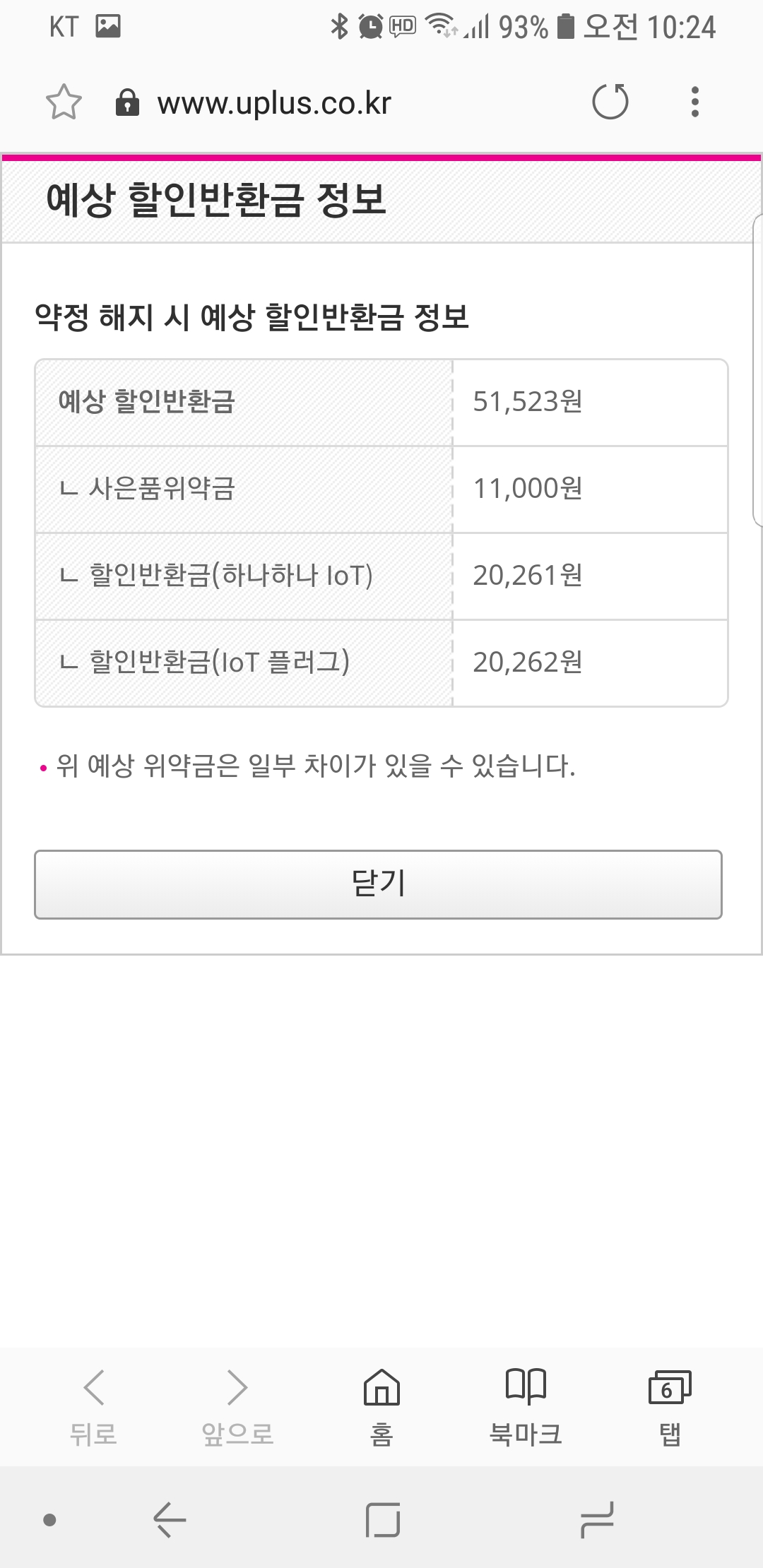The image size is (763, 1568).
Task: Tap the navigation bar dot toggle
Action: (49, 1520)
